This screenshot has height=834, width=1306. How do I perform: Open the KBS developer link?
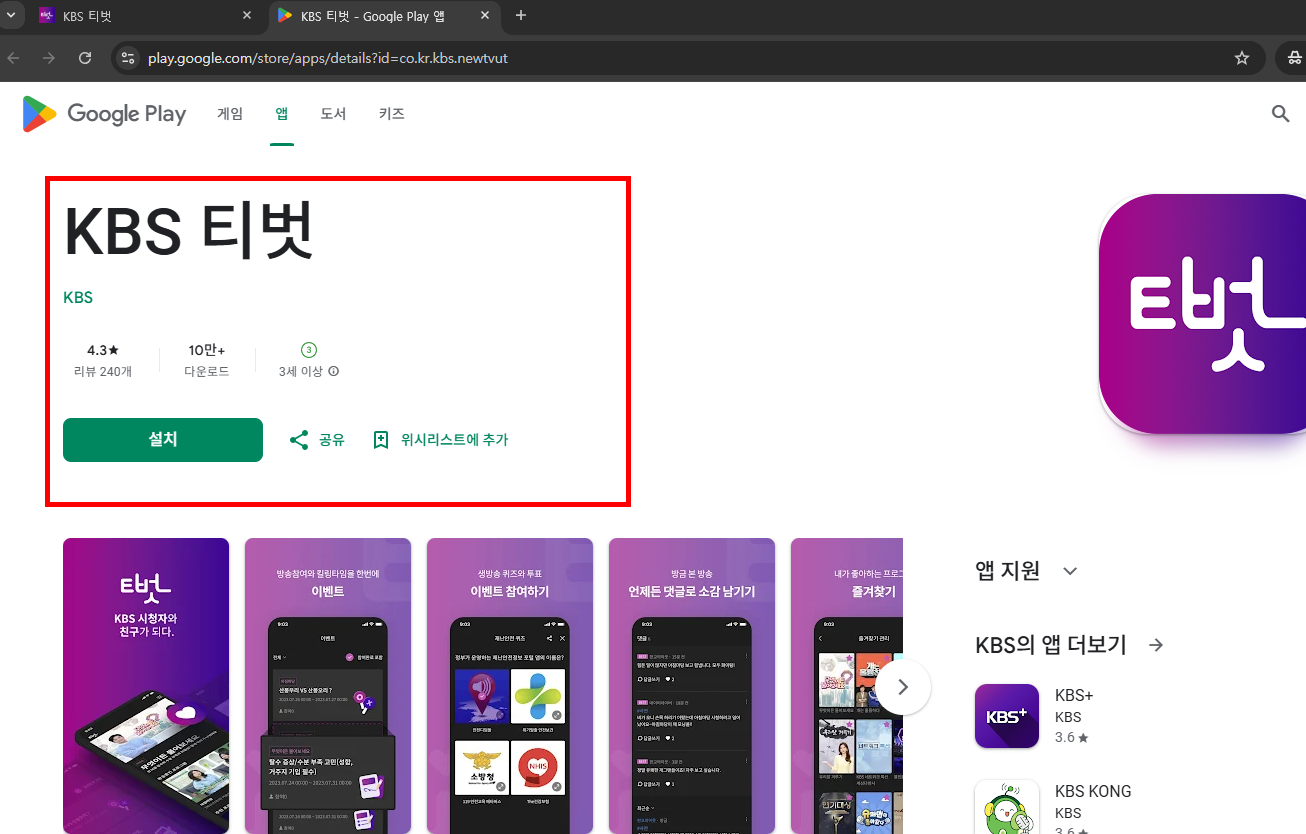click(77, 297)
